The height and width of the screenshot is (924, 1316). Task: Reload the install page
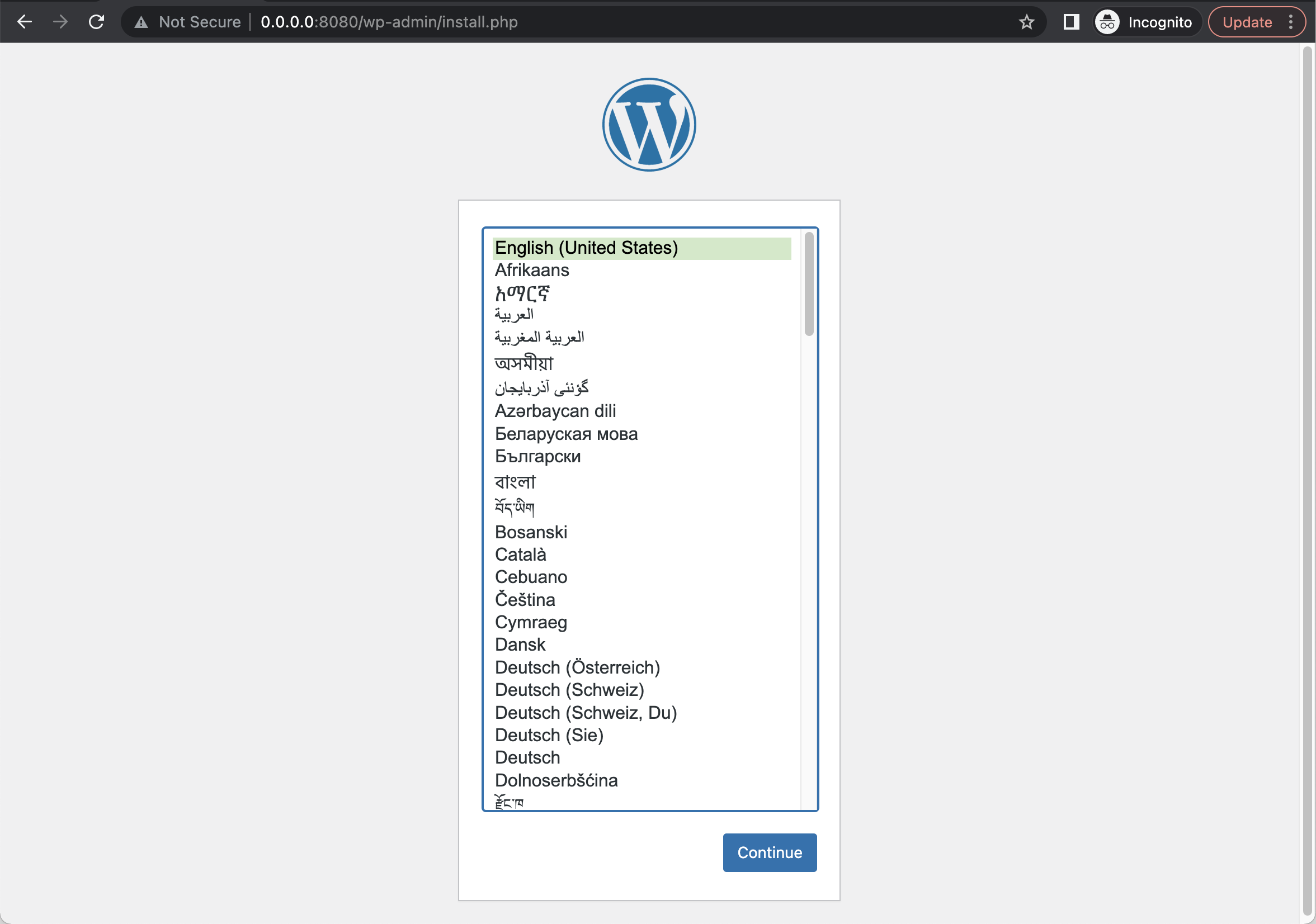tap(96, 22)
